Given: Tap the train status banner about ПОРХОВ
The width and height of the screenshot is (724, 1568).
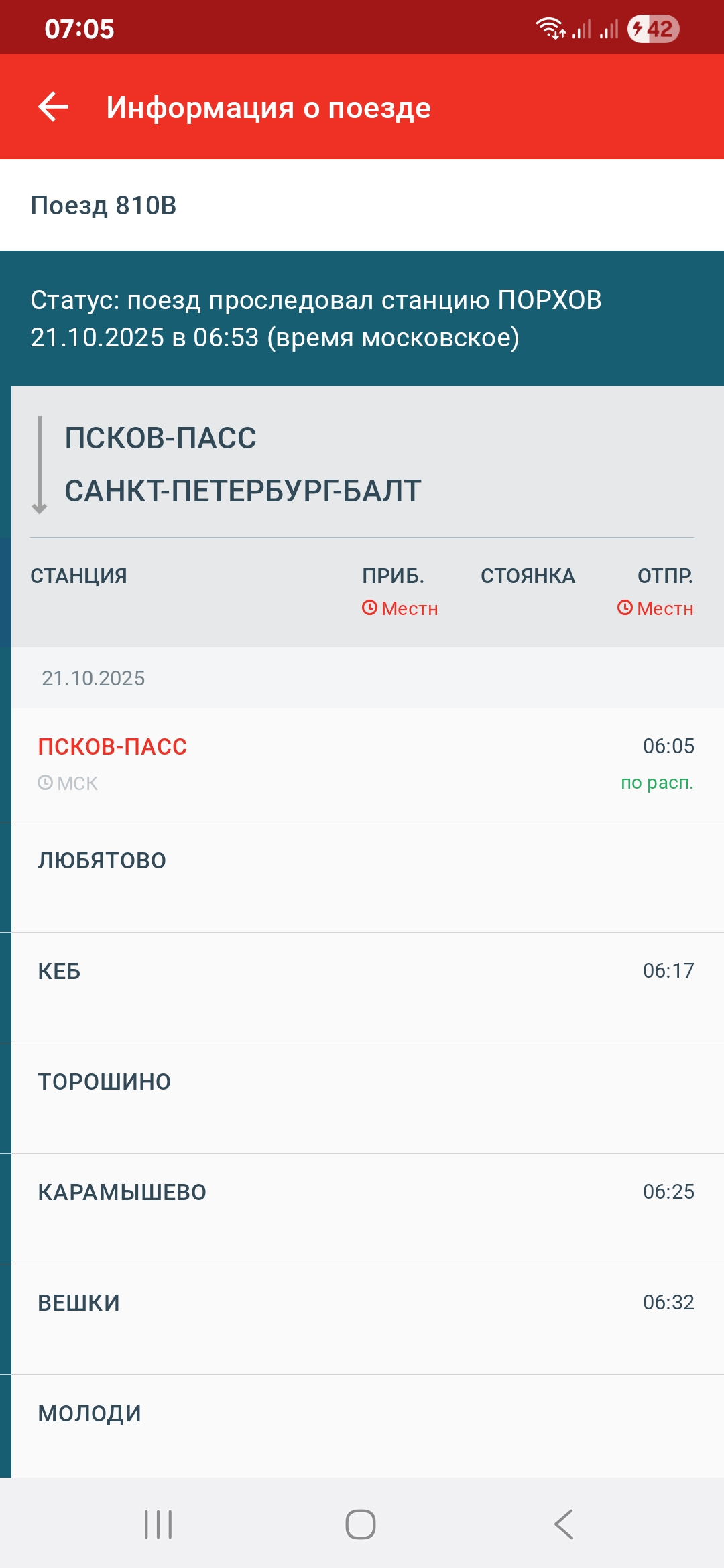Looking at the screenshot, I should click(362, 318).
